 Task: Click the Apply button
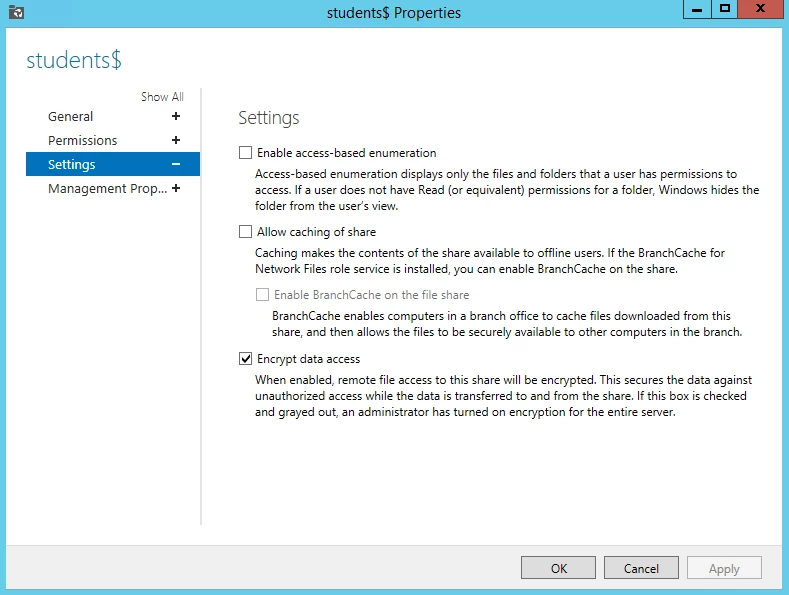click(724, 568)
